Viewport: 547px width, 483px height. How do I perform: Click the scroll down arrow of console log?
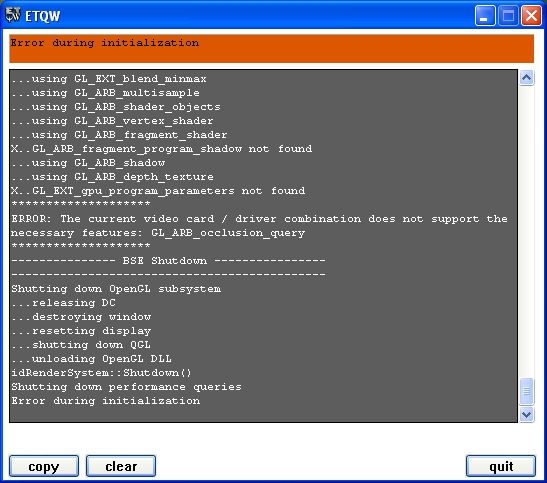(x=526, y=415)
